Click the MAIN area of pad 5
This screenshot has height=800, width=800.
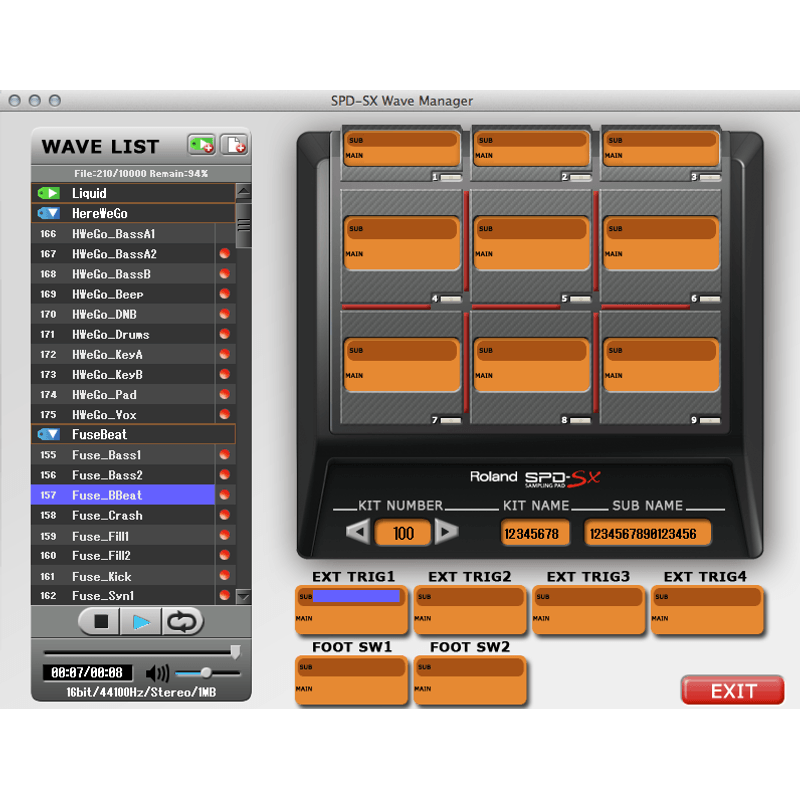(532, 255)
